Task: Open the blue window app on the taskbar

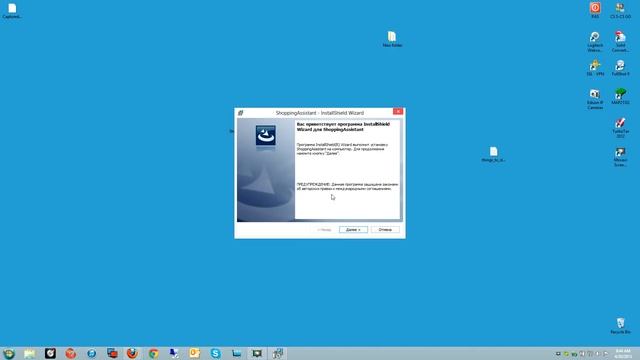Action: pyautogui.click(x=236, y=353)
